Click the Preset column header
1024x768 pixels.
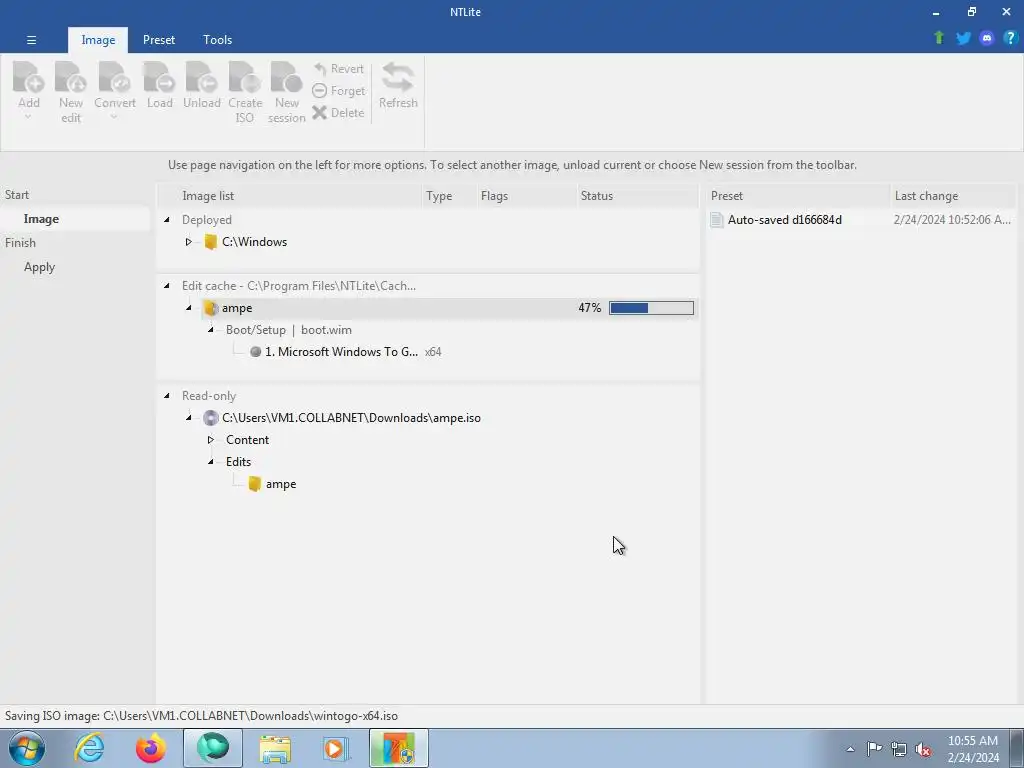click(x=798, y=196)
